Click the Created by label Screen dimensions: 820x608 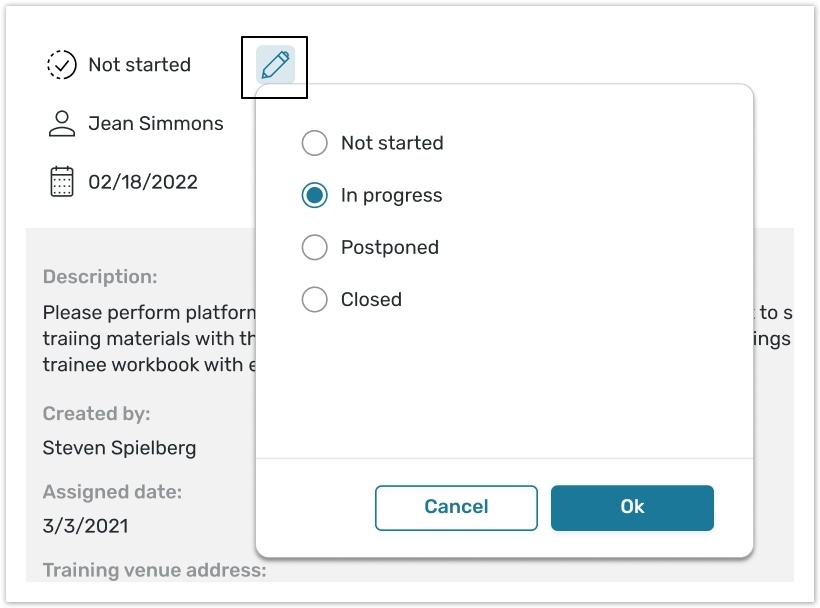(x=96, y=413)
